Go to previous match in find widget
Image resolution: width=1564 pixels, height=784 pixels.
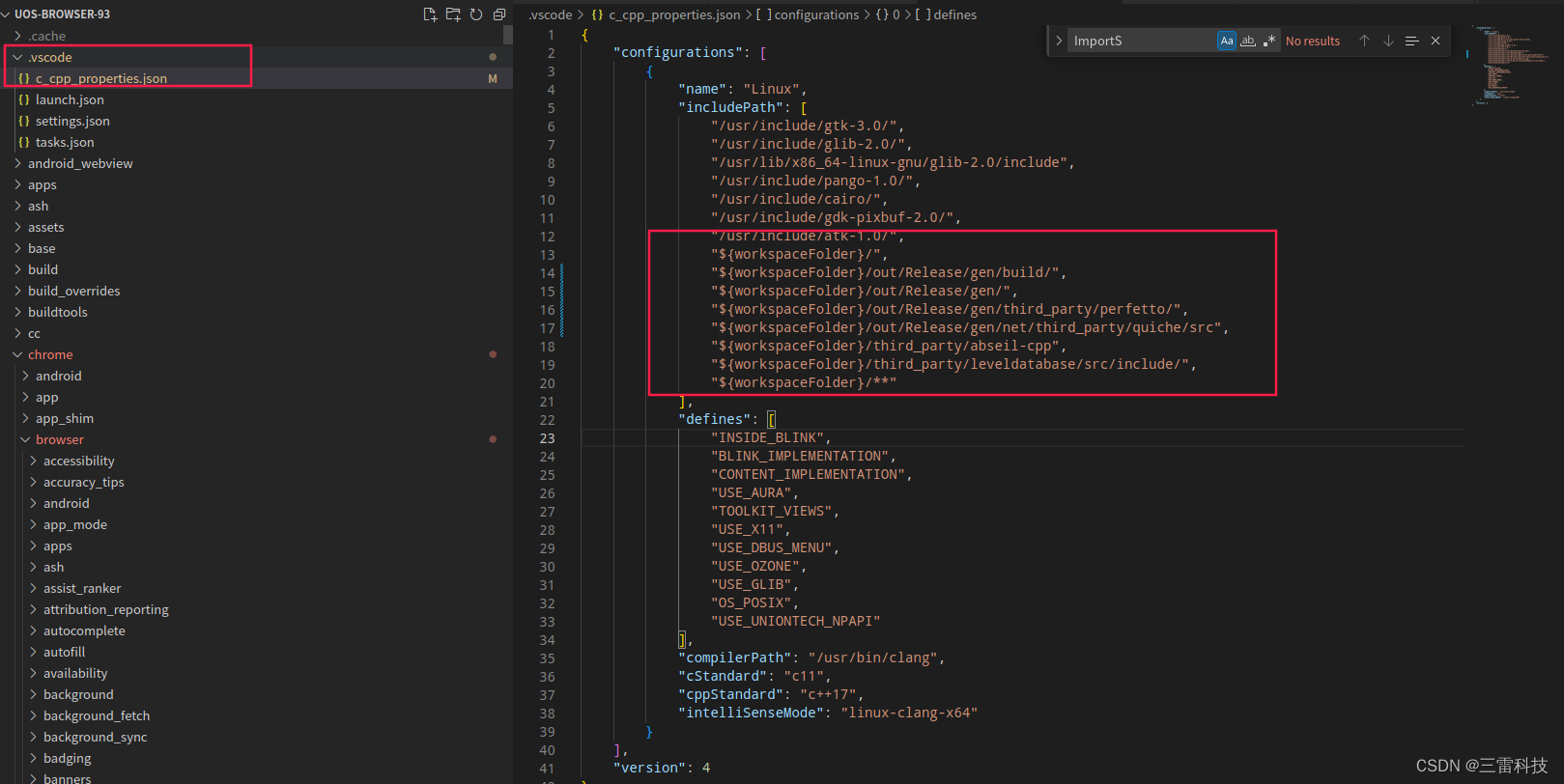(1364, 41)
